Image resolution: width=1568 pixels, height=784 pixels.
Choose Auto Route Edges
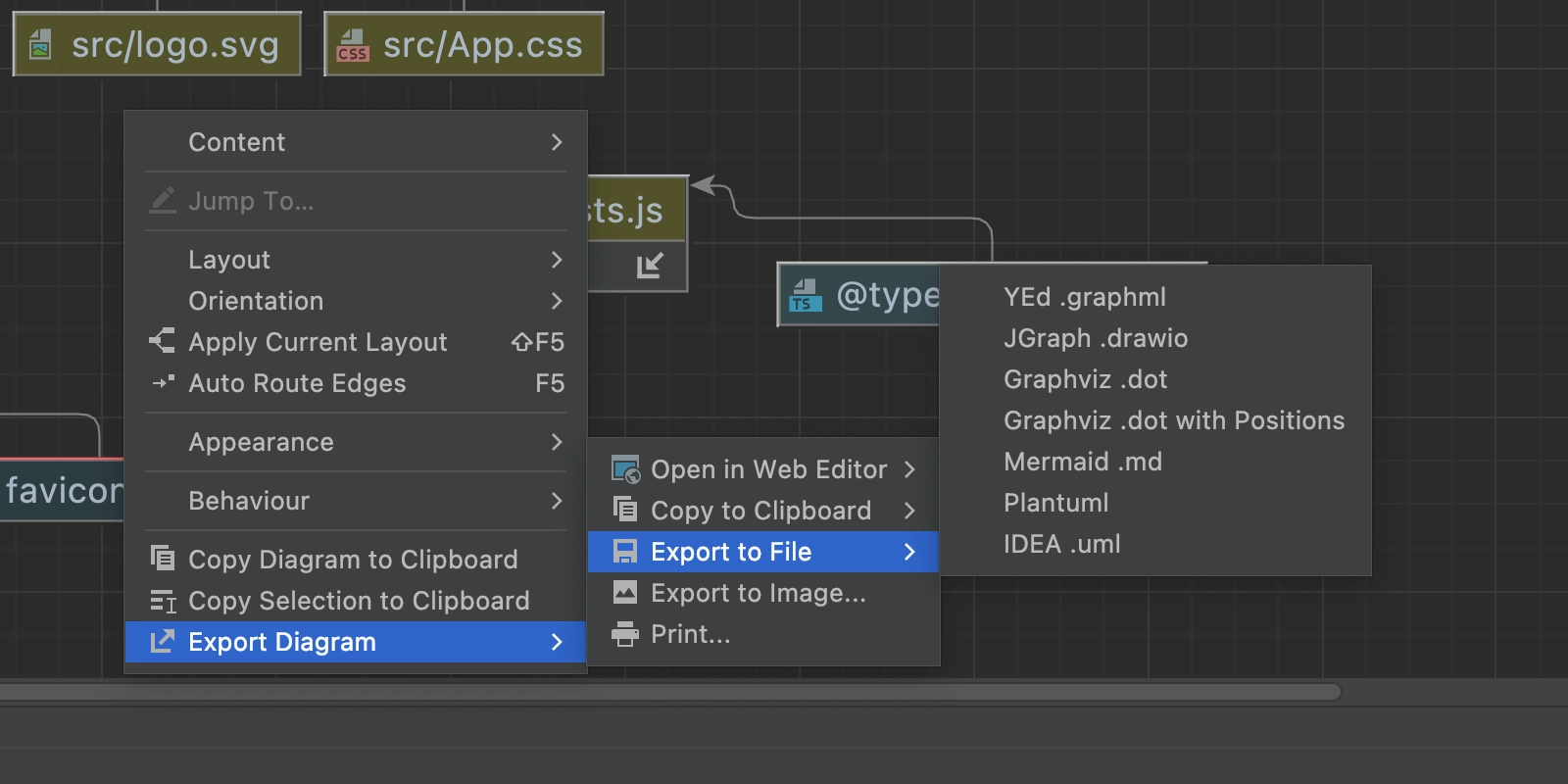(356, 383)
